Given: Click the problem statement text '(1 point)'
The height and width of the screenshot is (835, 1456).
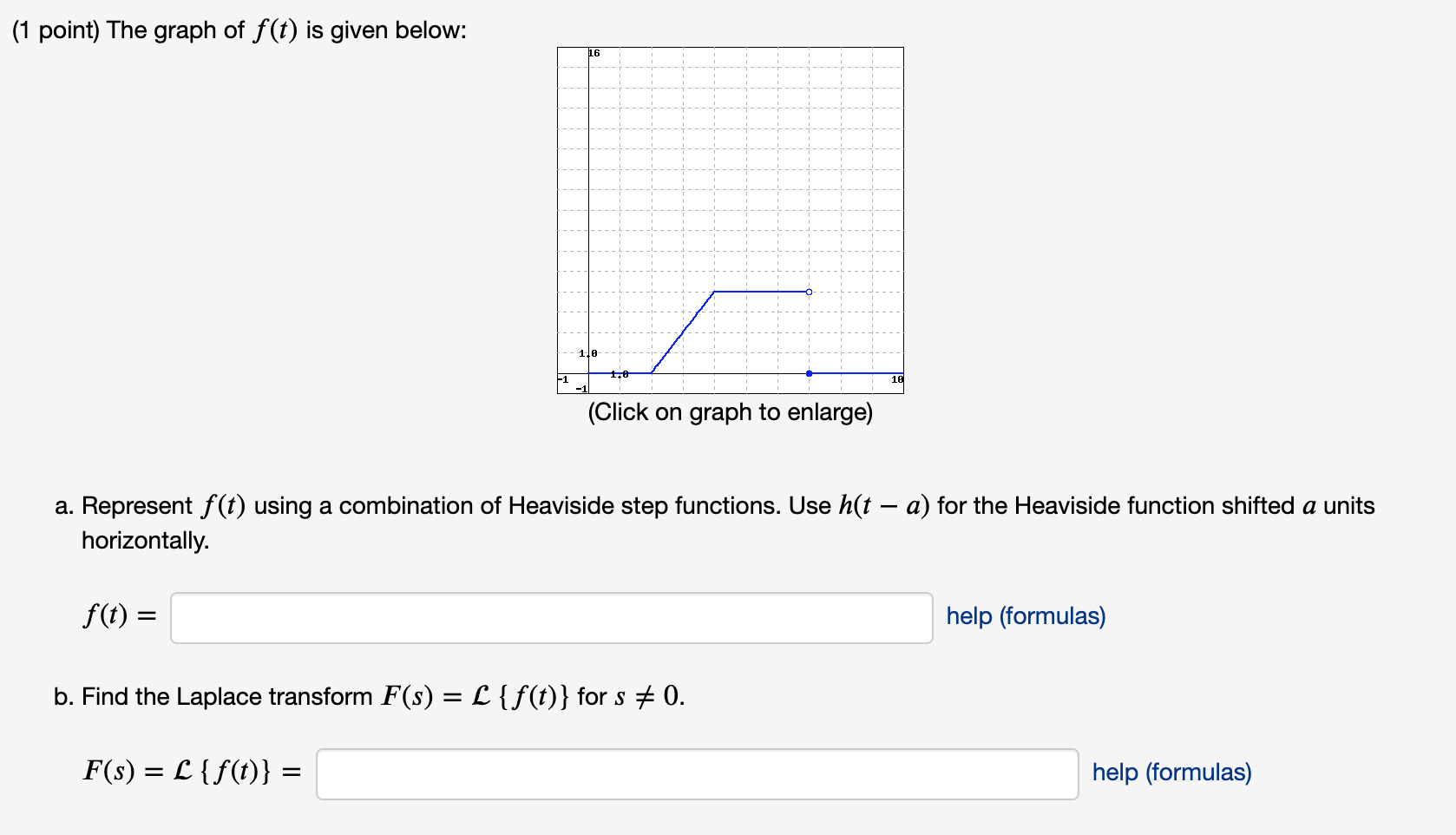Looking at the screenshot, I should tap(55, 29).
